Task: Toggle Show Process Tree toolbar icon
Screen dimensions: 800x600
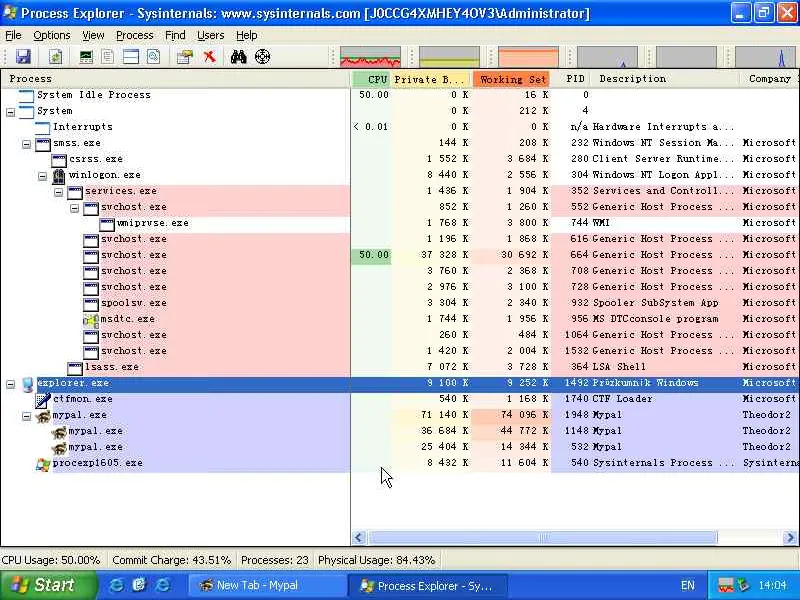Action: point(108,57)
